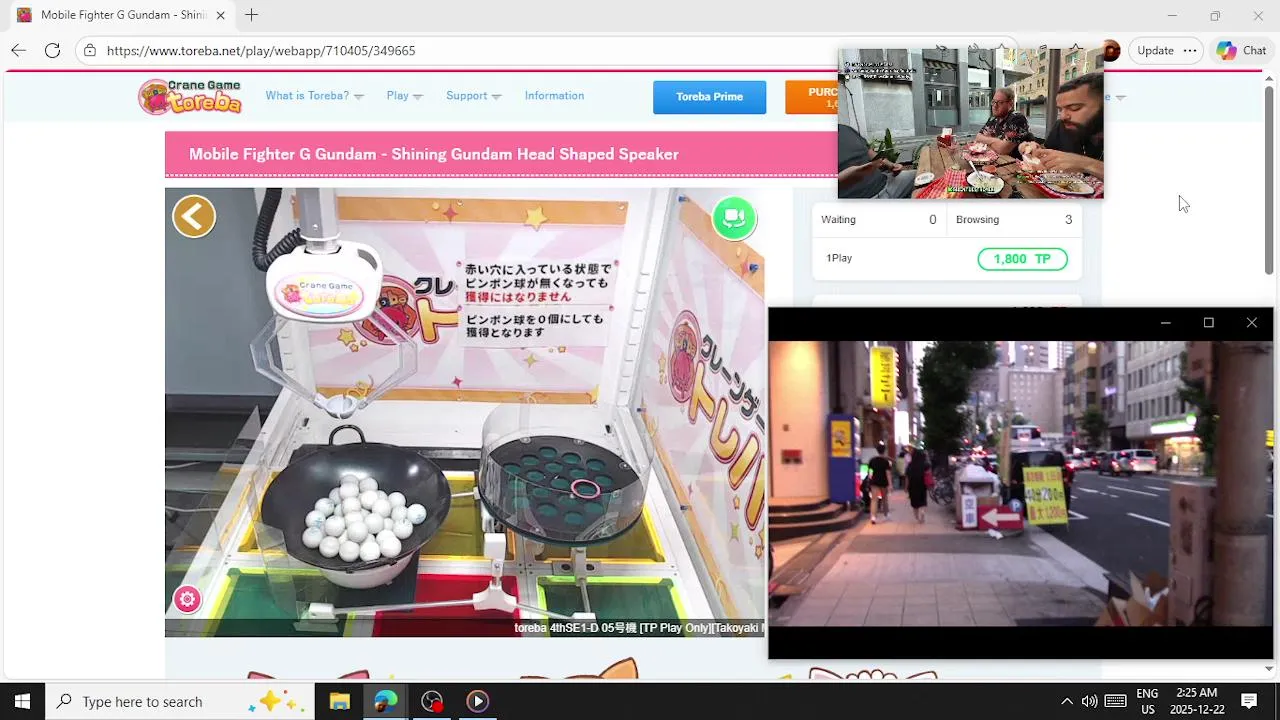The image size is (1280, 720).
Task: Open the touch keyboard icon in tray
Action: coord(1116,701)
